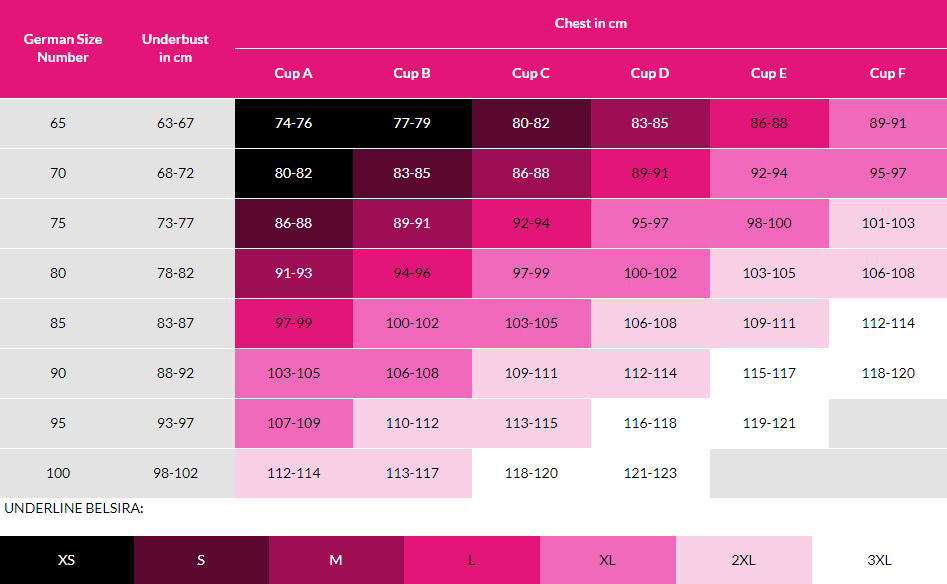Click the 3XL size legend label
The width and height of the screenshot is (947, 584).
(x=879, y=560)
